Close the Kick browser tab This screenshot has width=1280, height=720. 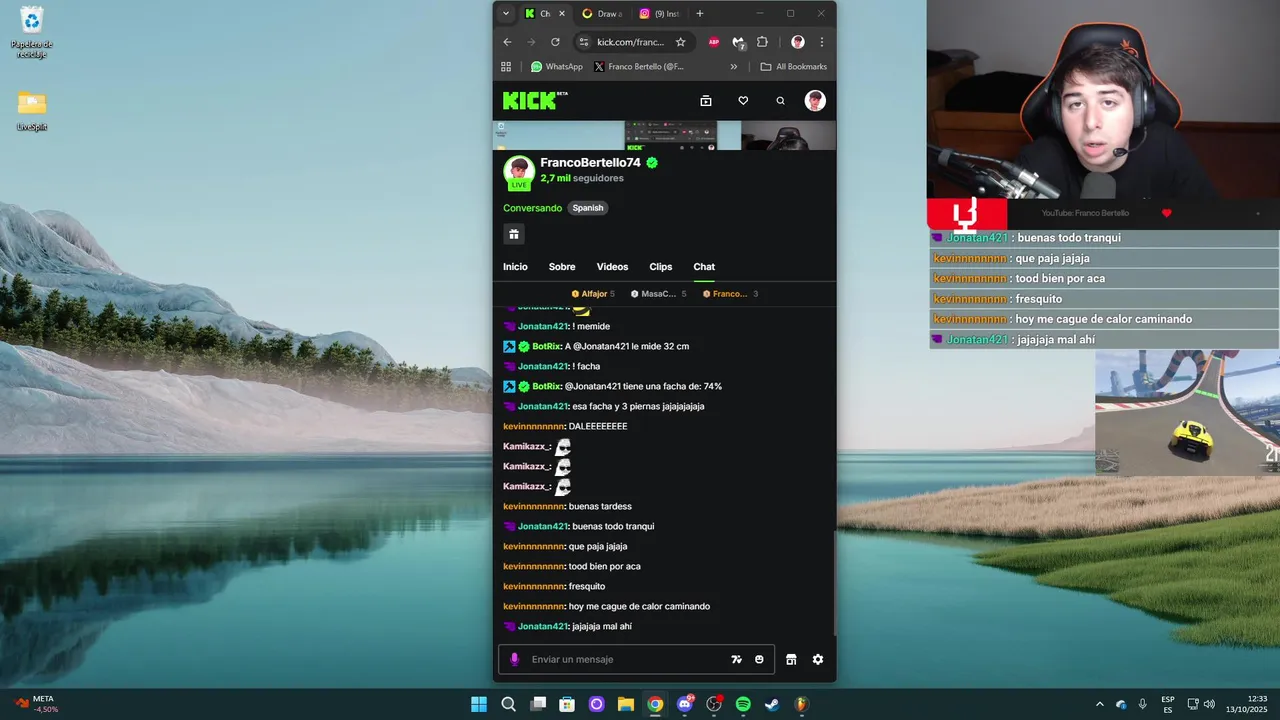(x=562, y=14)
